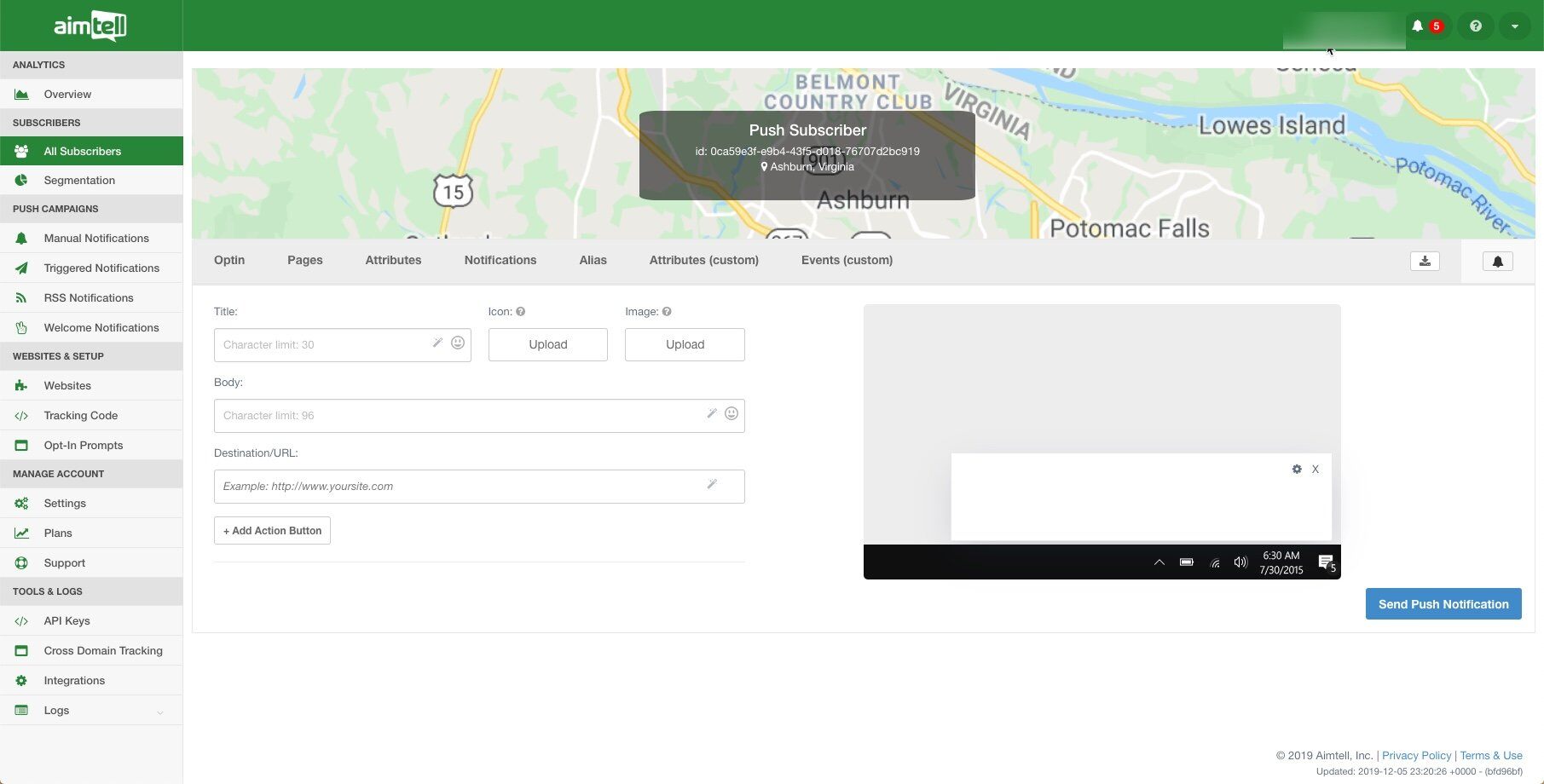Open emoji picker for Body field
The height and width of the screenshot is (784, 1544).
732,413
